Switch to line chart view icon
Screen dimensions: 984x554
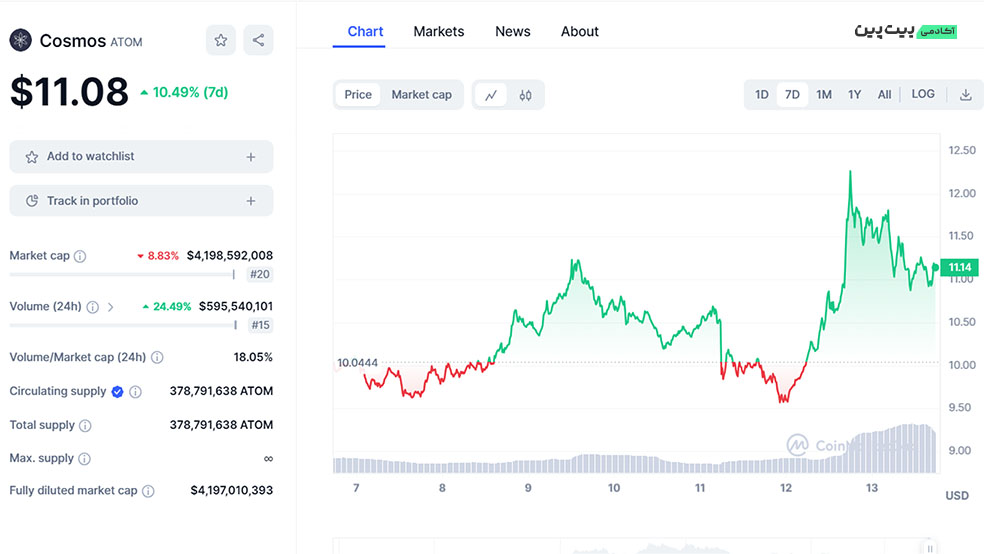tap(491, 95)
